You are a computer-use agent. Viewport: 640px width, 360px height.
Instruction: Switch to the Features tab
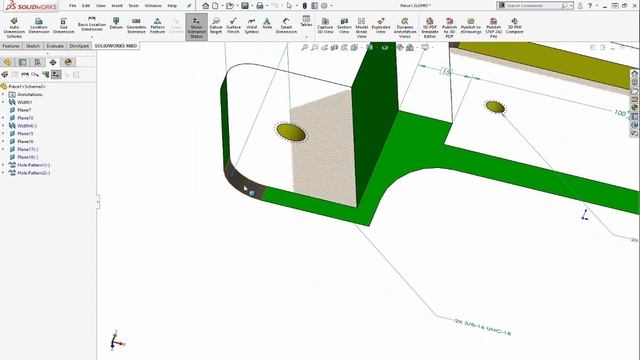pos(11,46)
